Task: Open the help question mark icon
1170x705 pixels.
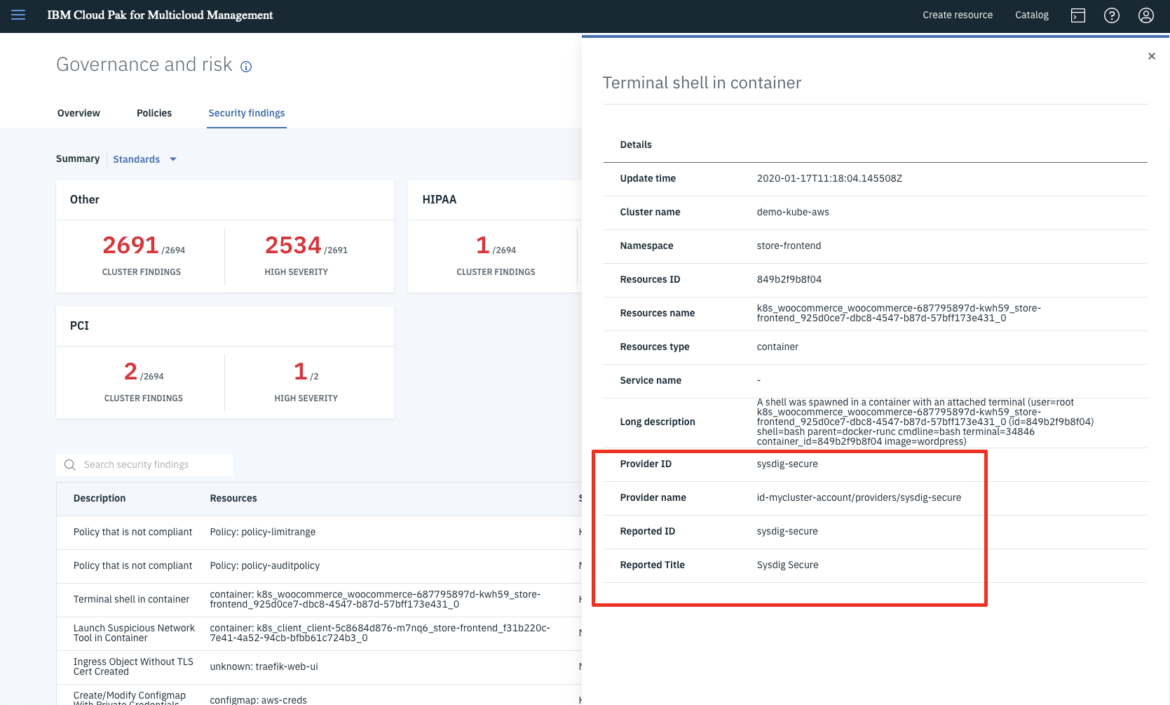Action: coord(1112,15)
